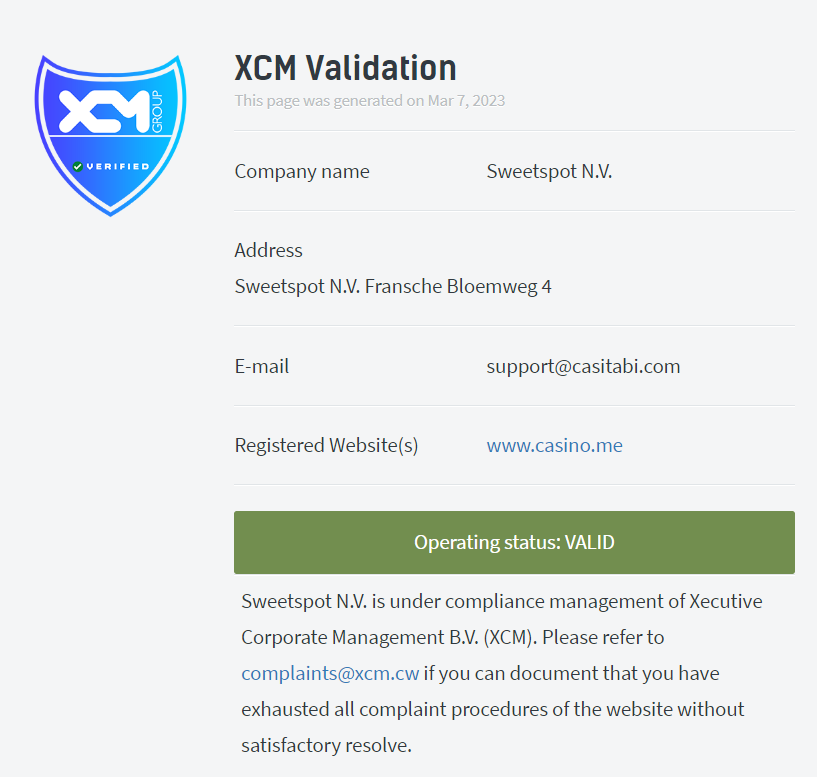Click the Operating status: VALID banner

pyautogui.click(x=514, y=542)
